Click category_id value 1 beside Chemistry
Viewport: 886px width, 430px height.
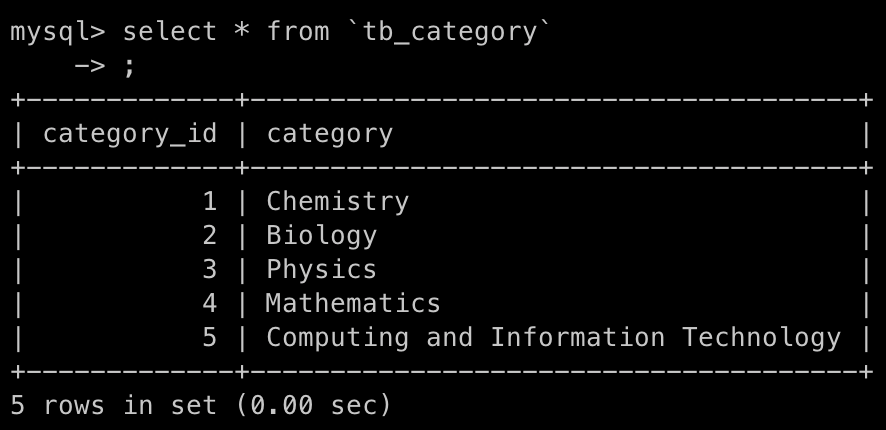(x=209, y=202)
